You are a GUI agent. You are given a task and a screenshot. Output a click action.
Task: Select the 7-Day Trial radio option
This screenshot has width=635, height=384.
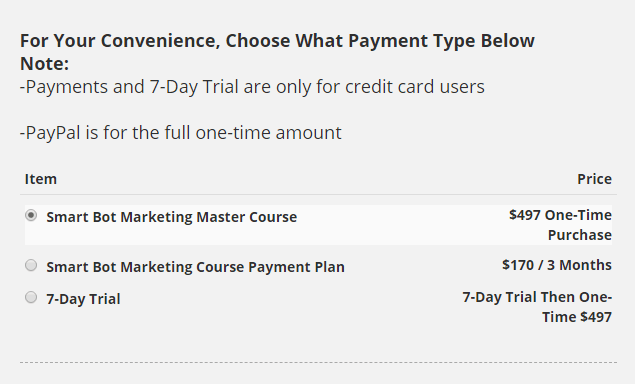(31, 297)
